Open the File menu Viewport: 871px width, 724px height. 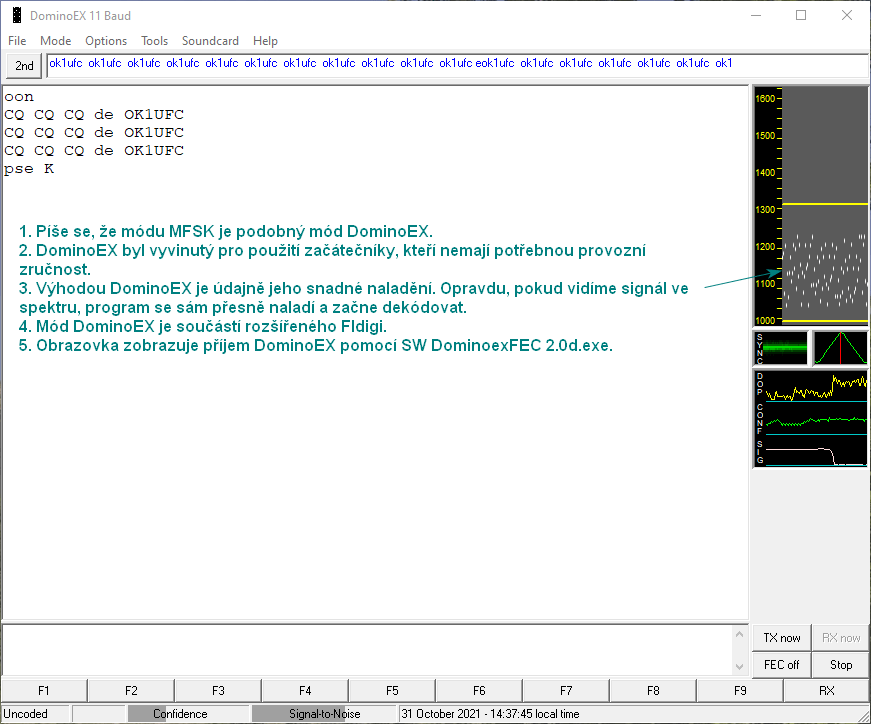(x=17, y=41)
